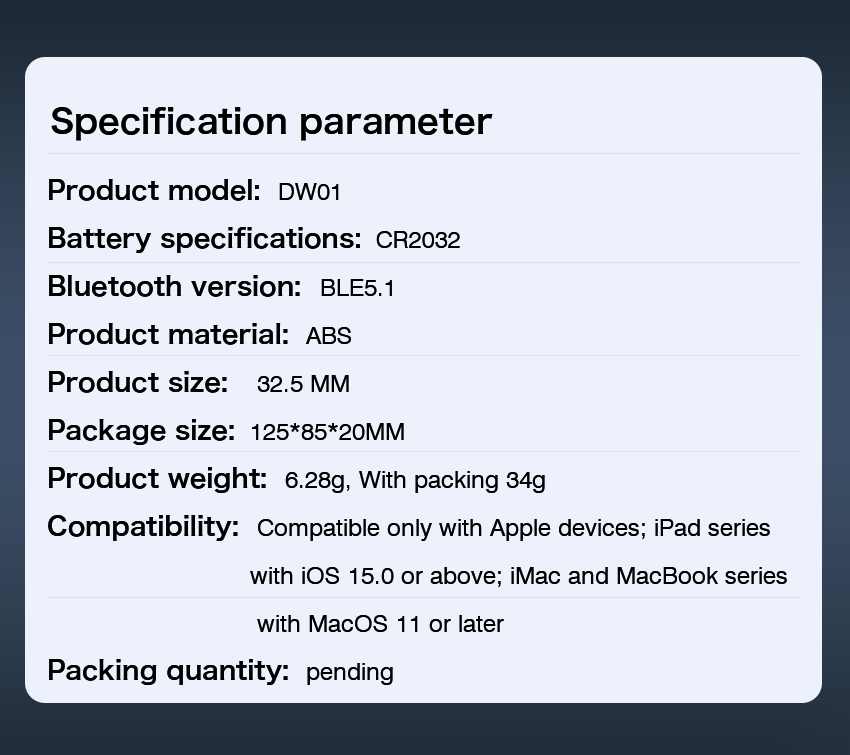
Task: Select the "Product model:" label
Action: pos(154,190)
